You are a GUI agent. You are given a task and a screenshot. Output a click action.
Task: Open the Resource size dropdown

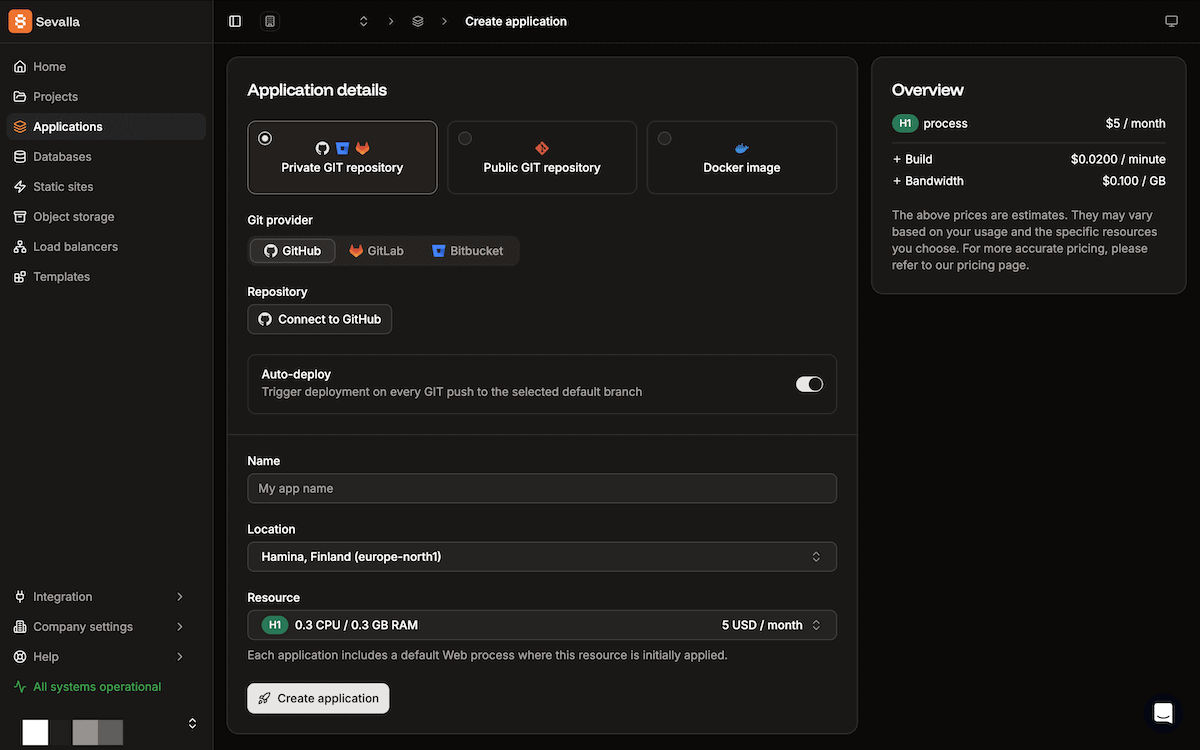542,625
